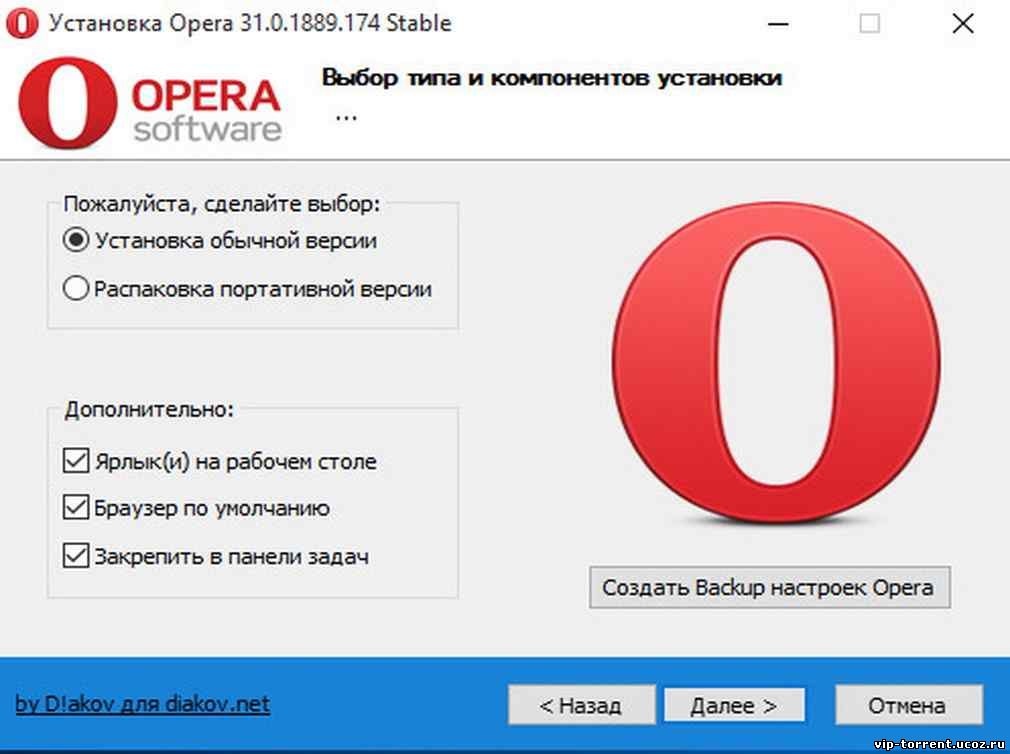Click the large red Opera O logo

click(x=776, y=363)
